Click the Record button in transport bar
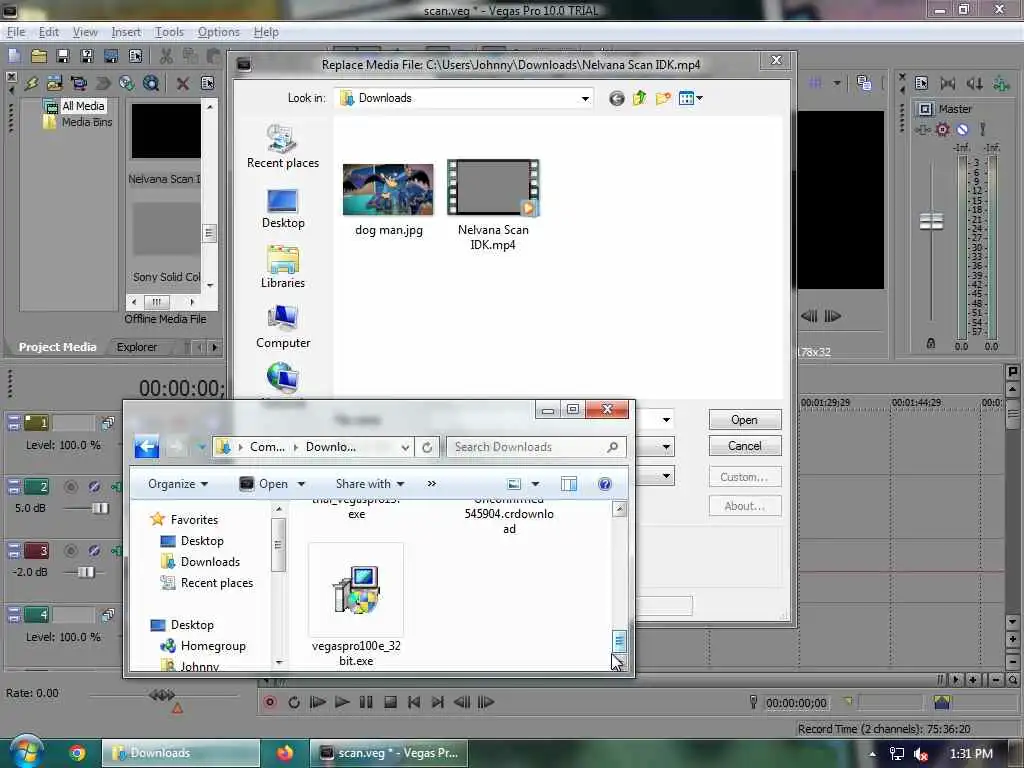The image size is (1024, 768). [x=270, y=702]
